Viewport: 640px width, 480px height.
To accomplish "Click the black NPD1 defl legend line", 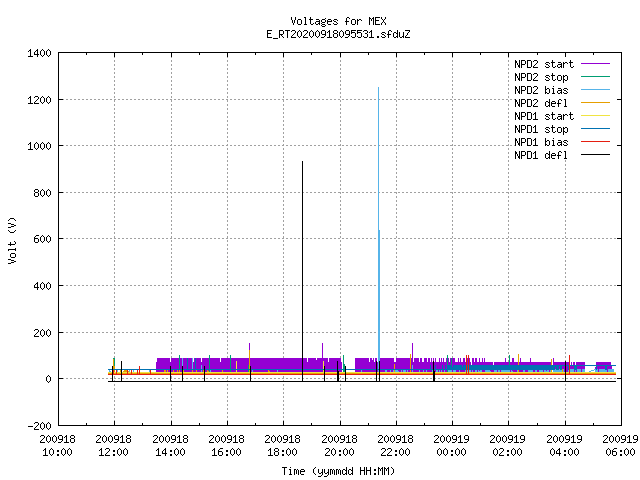I will tap(595, 155).
